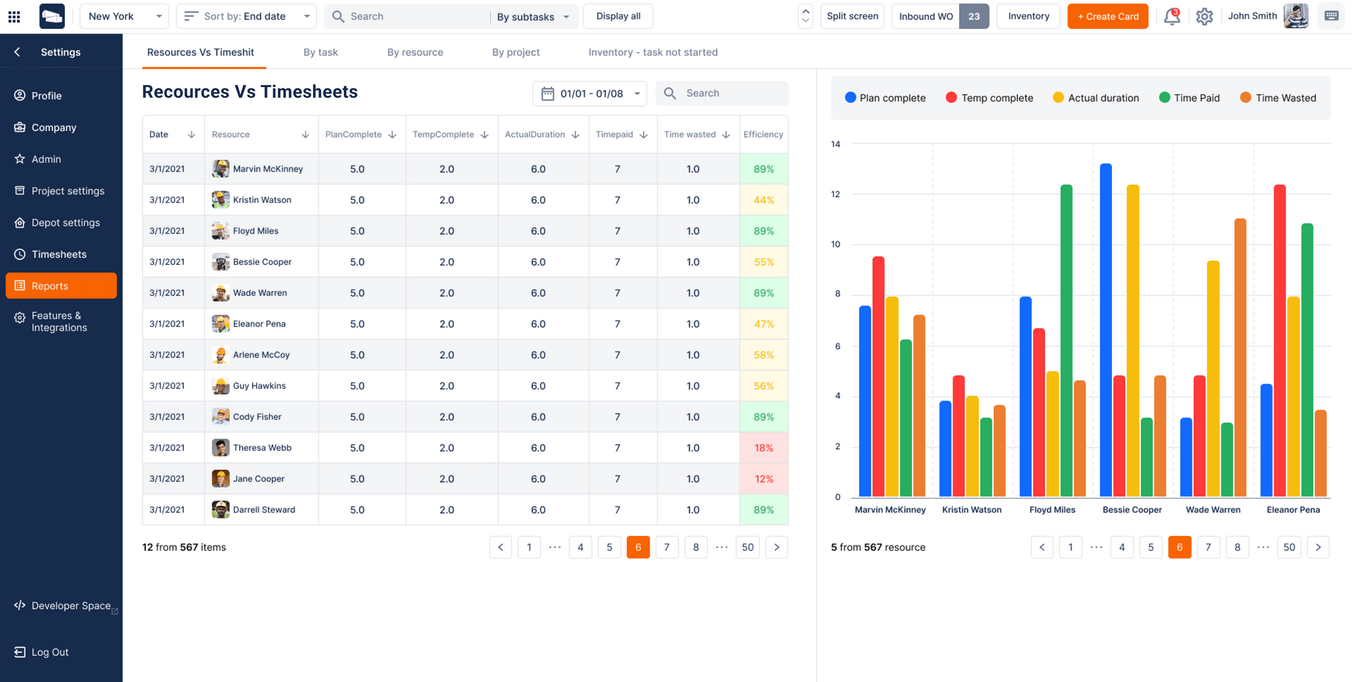The image size is (1352, 682).
Task: Open the Profile settings page
Action: (46, 96)
